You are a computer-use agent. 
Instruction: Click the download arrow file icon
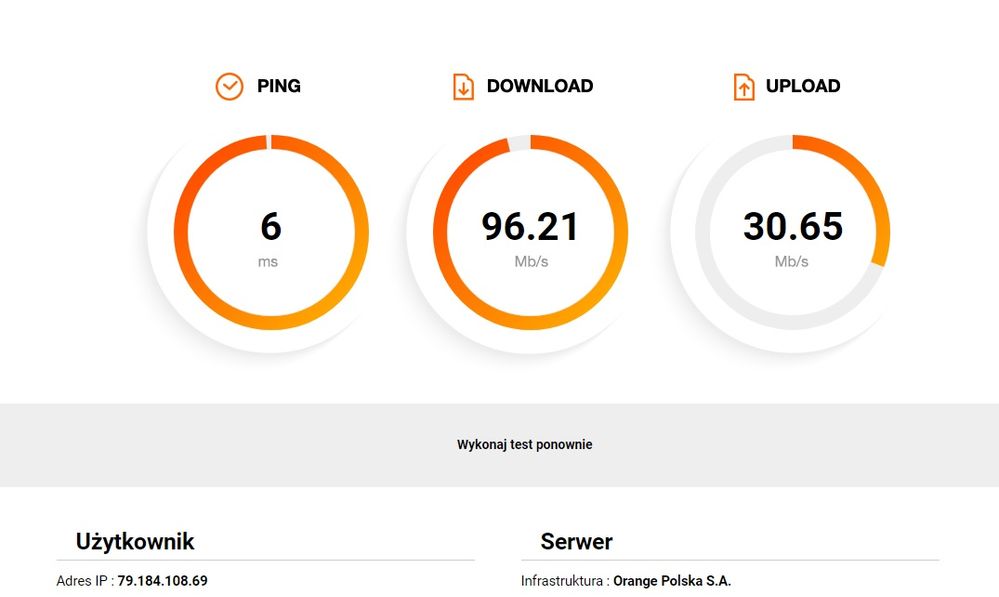pyautogui.click(x=463, y=87)
